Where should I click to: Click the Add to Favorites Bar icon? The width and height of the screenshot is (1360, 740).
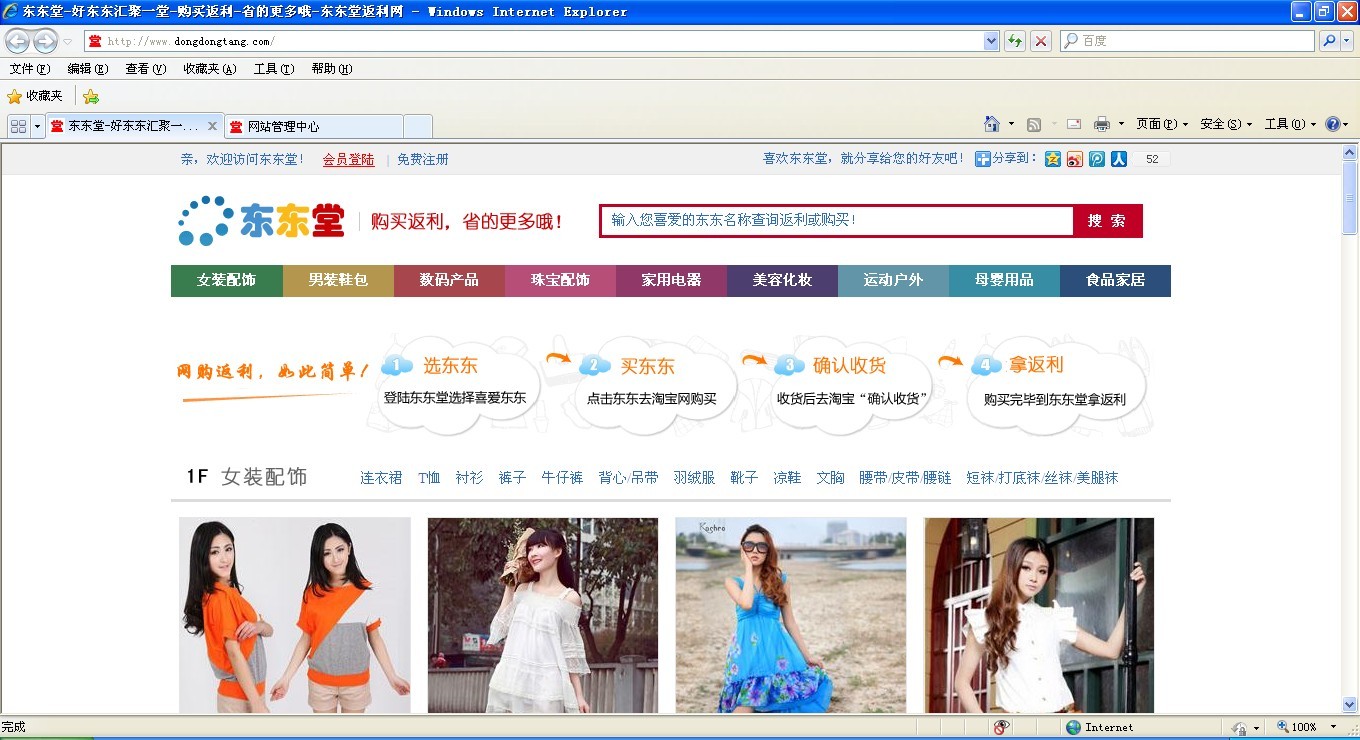(91, 96)
